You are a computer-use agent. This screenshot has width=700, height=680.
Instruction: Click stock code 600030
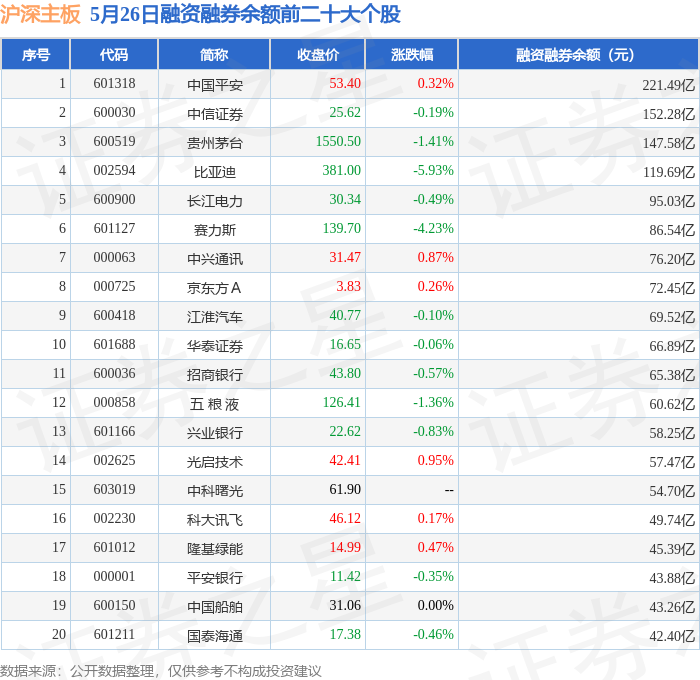(x=114, y=113)
